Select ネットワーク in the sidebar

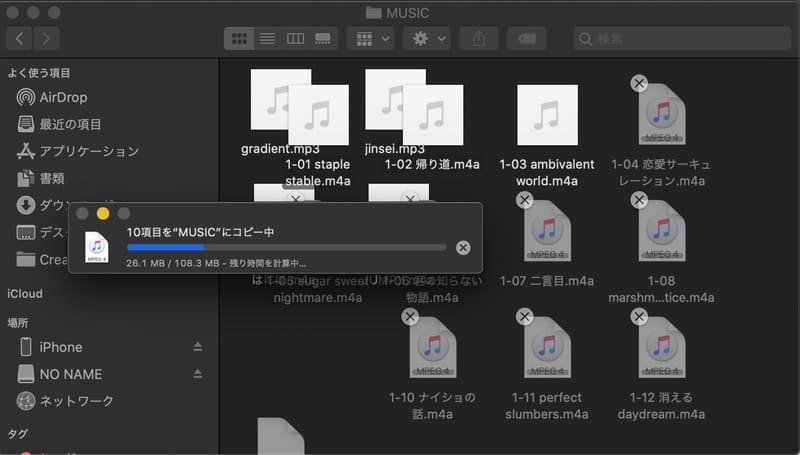click(x=76, y=401)
